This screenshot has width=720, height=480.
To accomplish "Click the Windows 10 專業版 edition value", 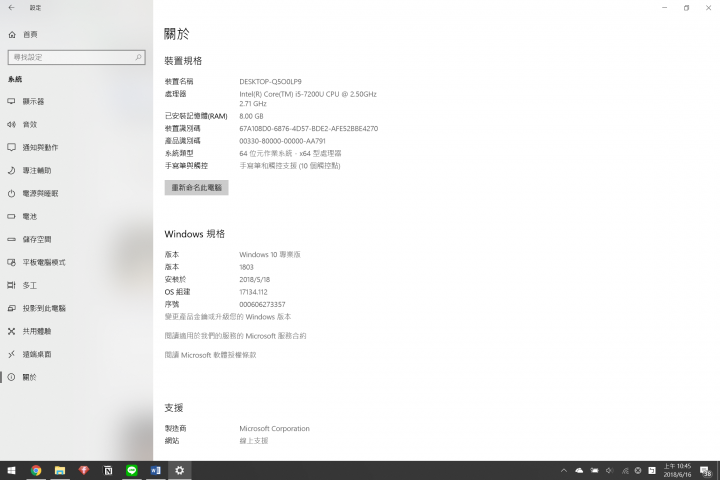I will coord(270,254).
